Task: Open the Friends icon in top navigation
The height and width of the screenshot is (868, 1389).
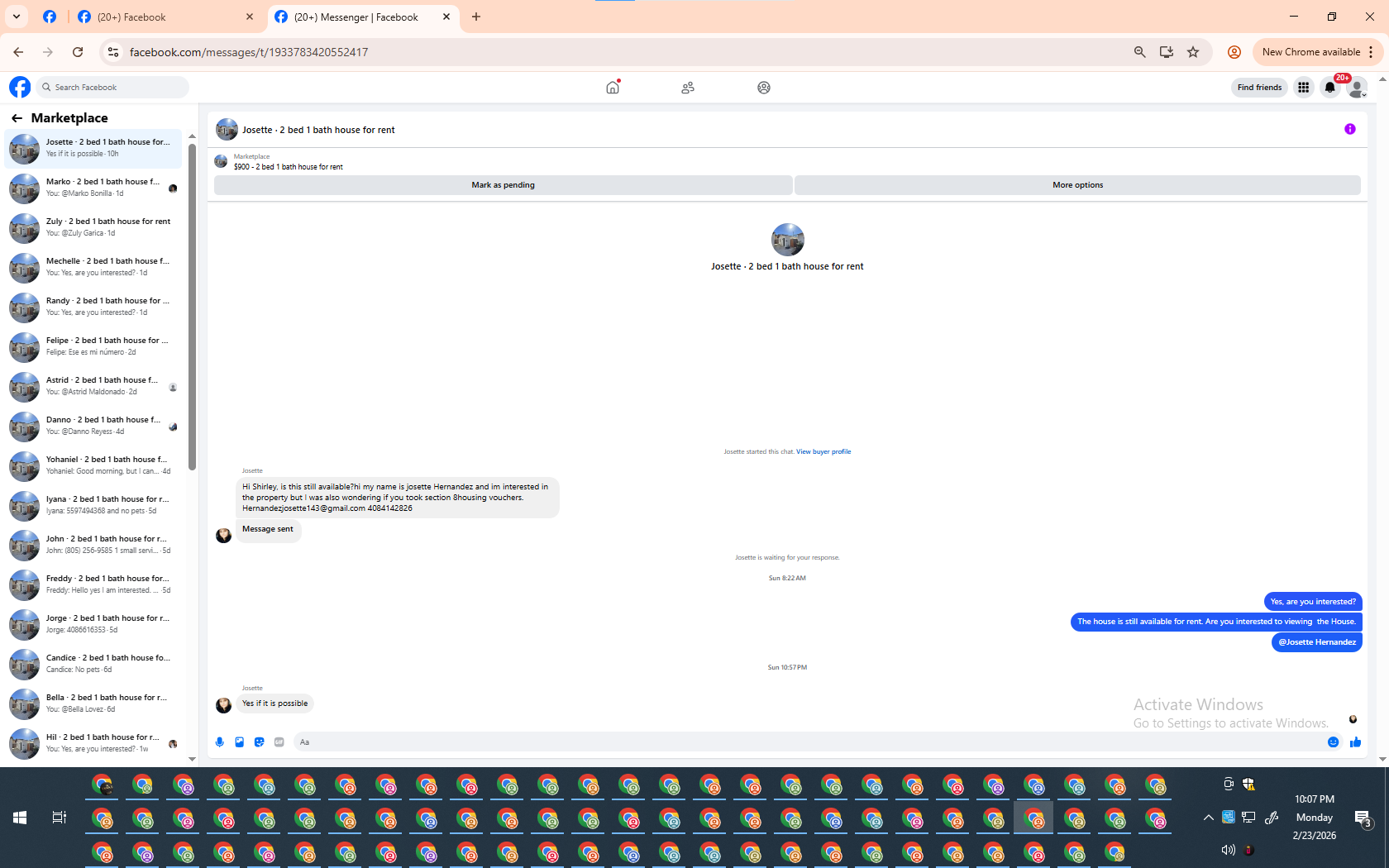Action: tap(688, 87)
